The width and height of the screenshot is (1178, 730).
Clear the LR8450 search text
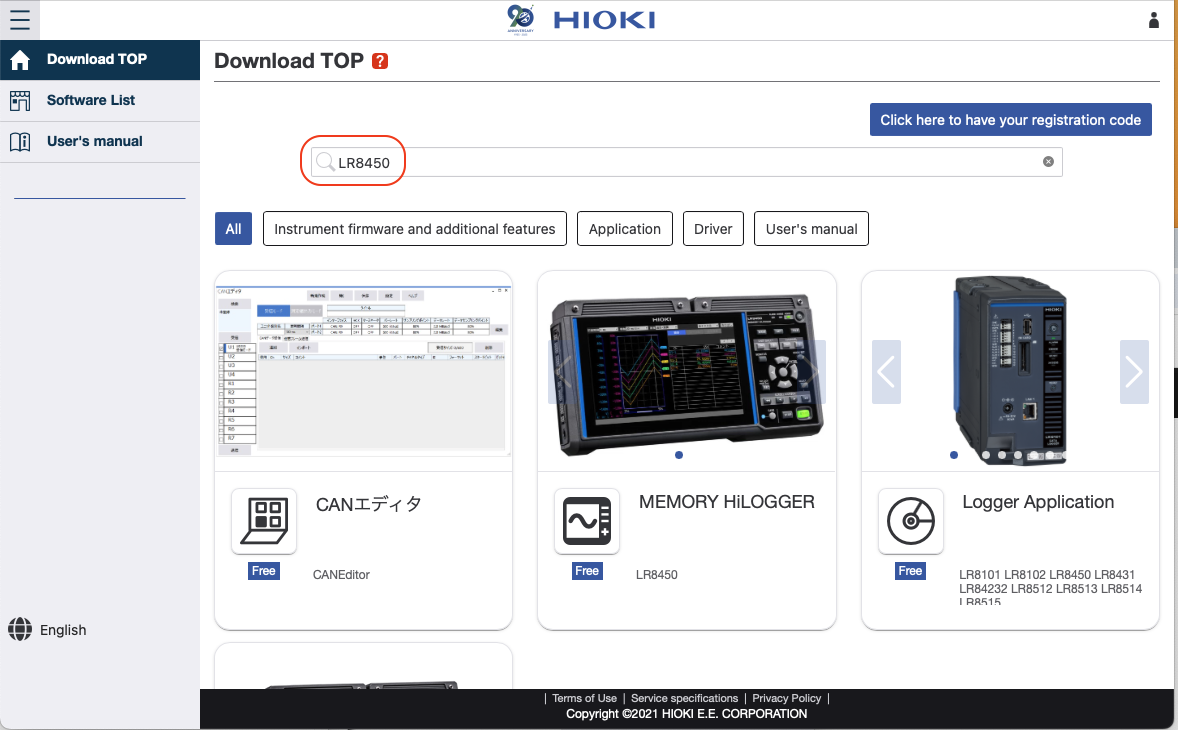pos(1048,161)
